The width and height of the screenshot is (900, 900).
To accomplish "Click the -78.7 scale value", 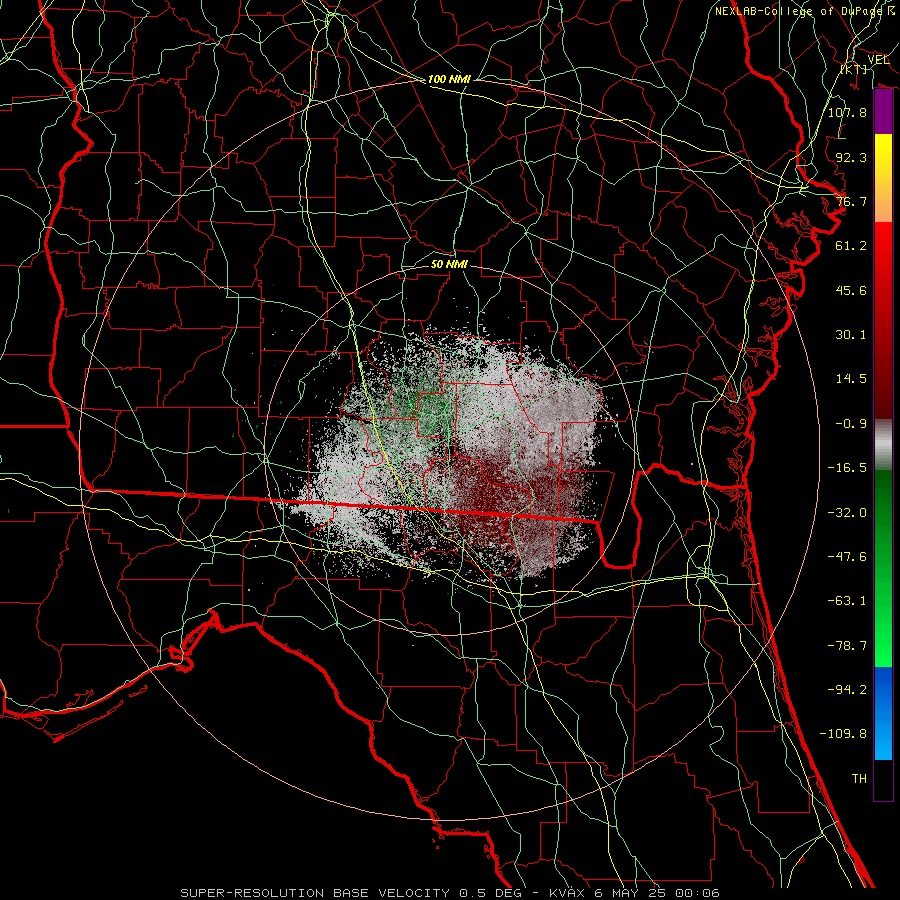I will tap(847, 646).
